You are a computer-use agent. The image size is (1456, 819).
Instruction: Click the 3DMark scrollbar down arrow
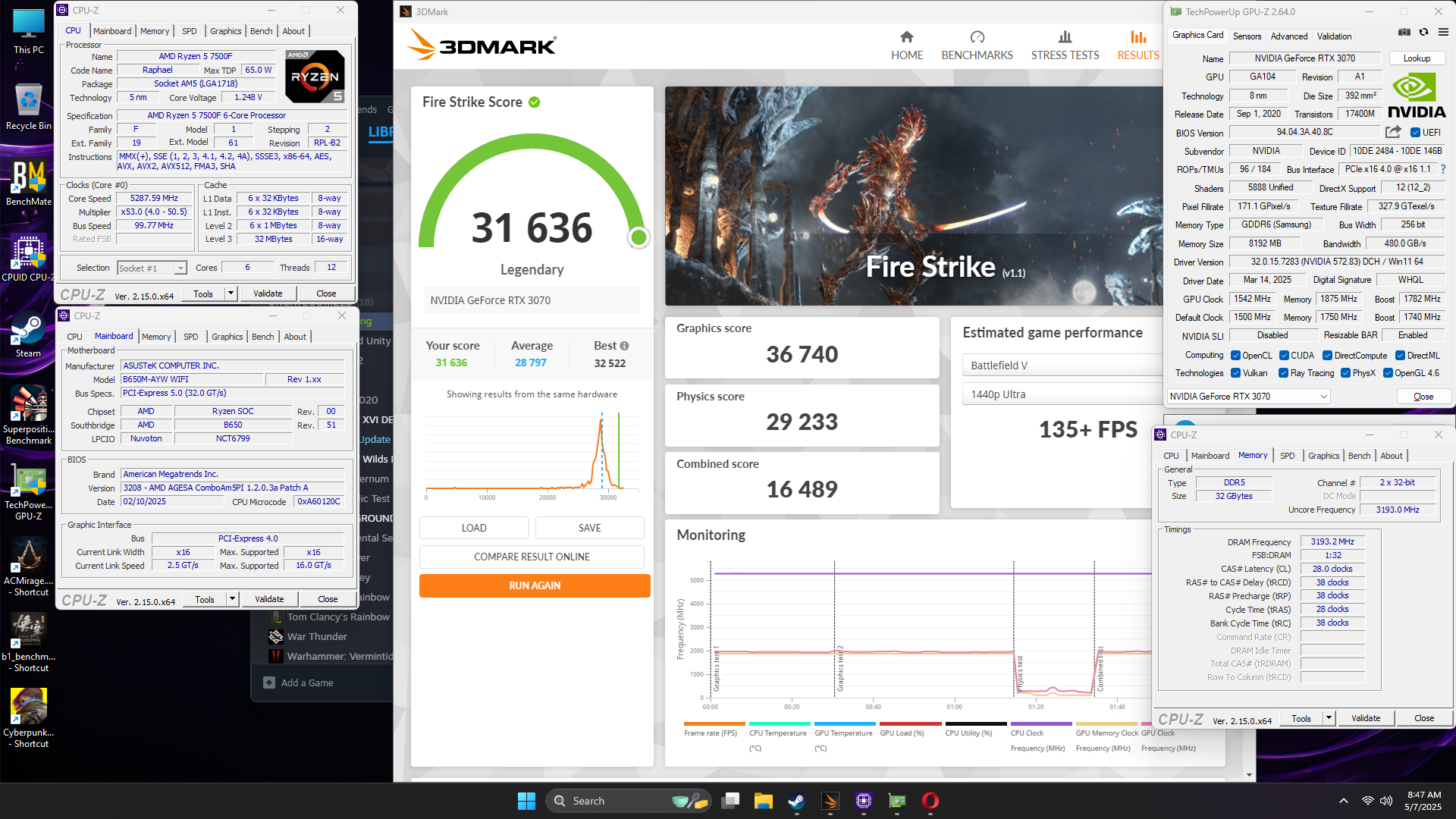click(1249, 775)
